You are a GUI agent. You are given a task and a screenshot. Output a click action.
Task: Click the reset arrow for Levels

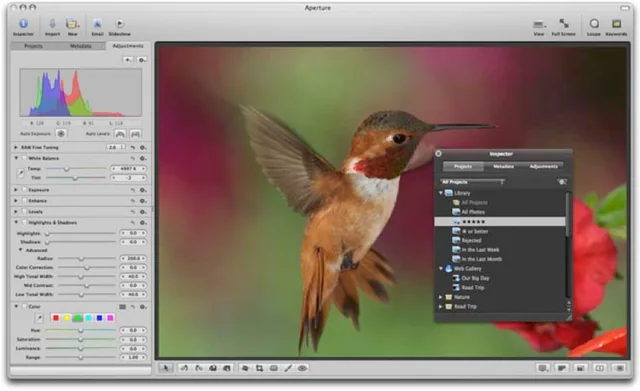click(x=133, y=212)
